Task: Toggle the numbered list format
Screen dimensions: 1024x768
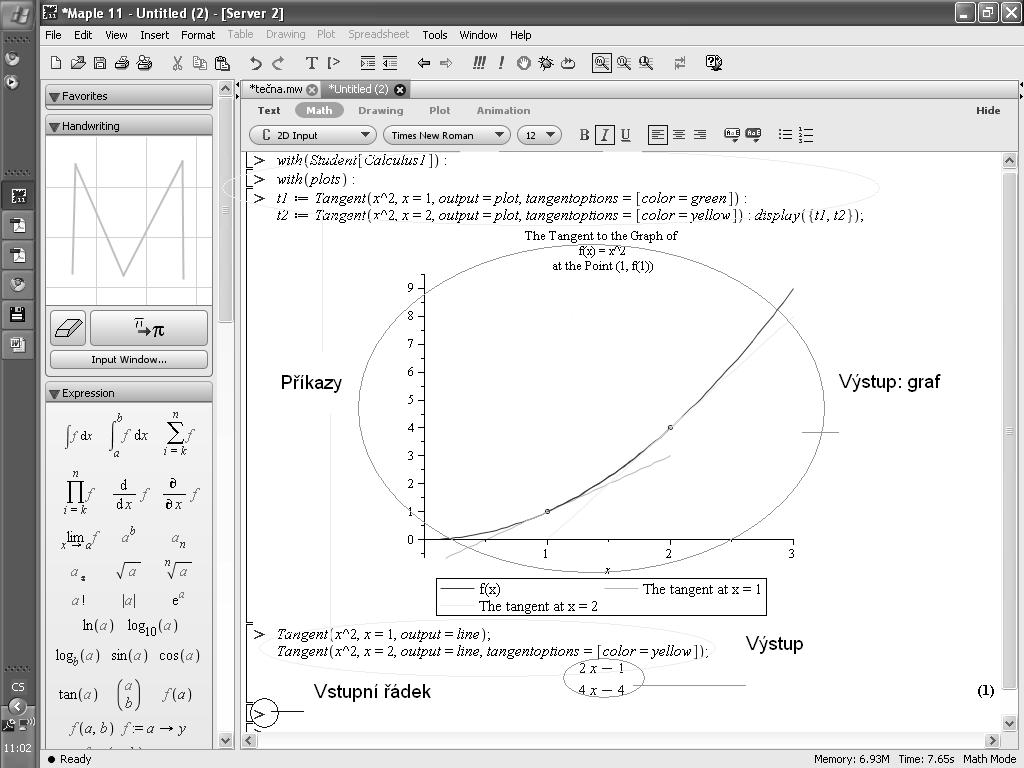Action: (806, 135)
